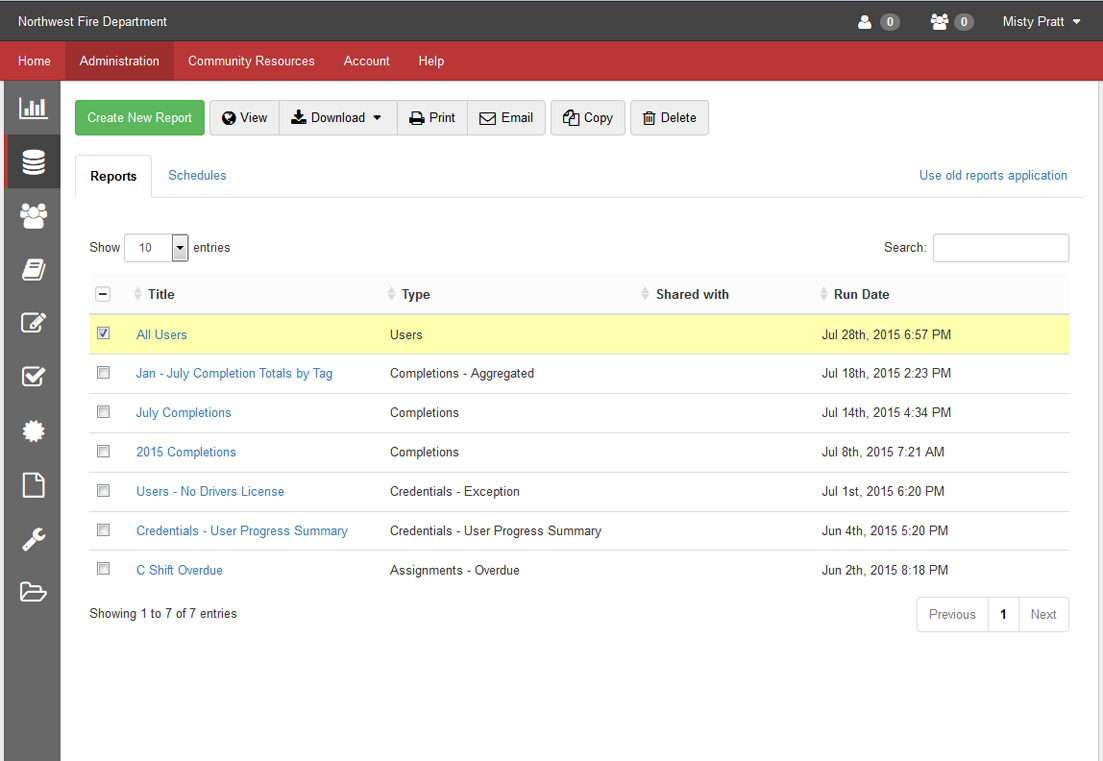
Task: Uncheck the All Users report checkbox
Action: click(x=103, y=333)
